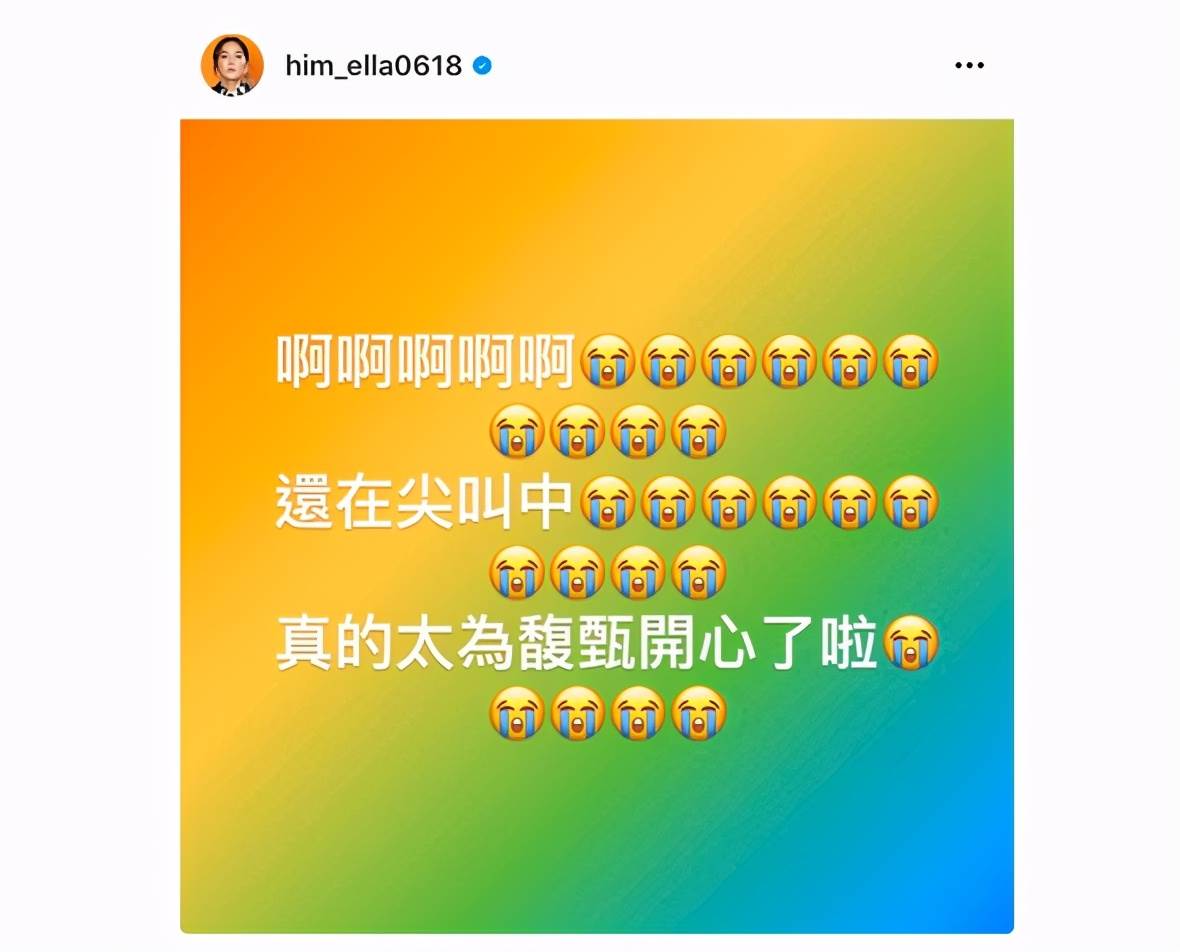Click the blue verified badge icon
Image resolution: width=1180 pixels, height=952 pixels.
482,65
